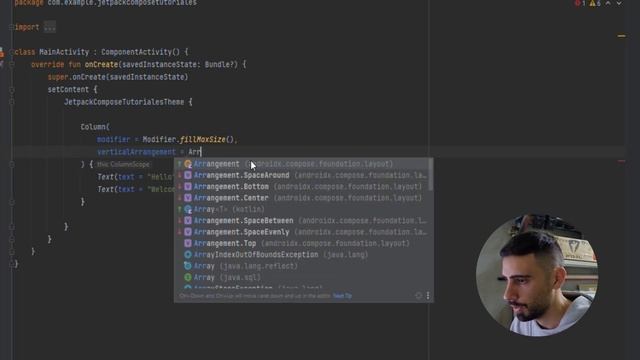This screenshot has height=360, width=640.
Task: Jump to red error marker in error stripe
Action: click(x=622, y=161)
